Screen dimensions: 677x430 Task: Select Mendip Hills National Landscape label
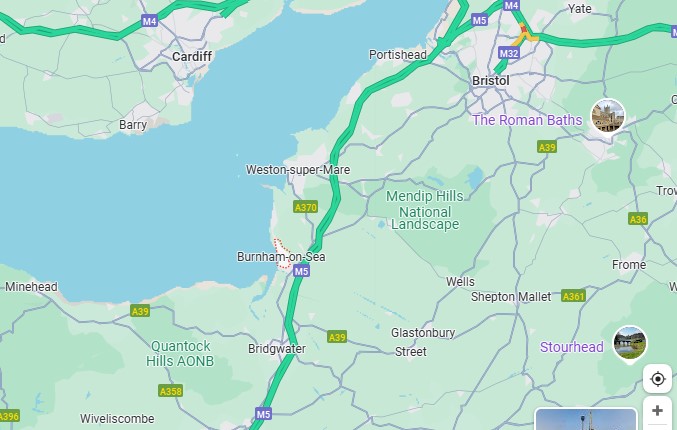click(425, 210)
